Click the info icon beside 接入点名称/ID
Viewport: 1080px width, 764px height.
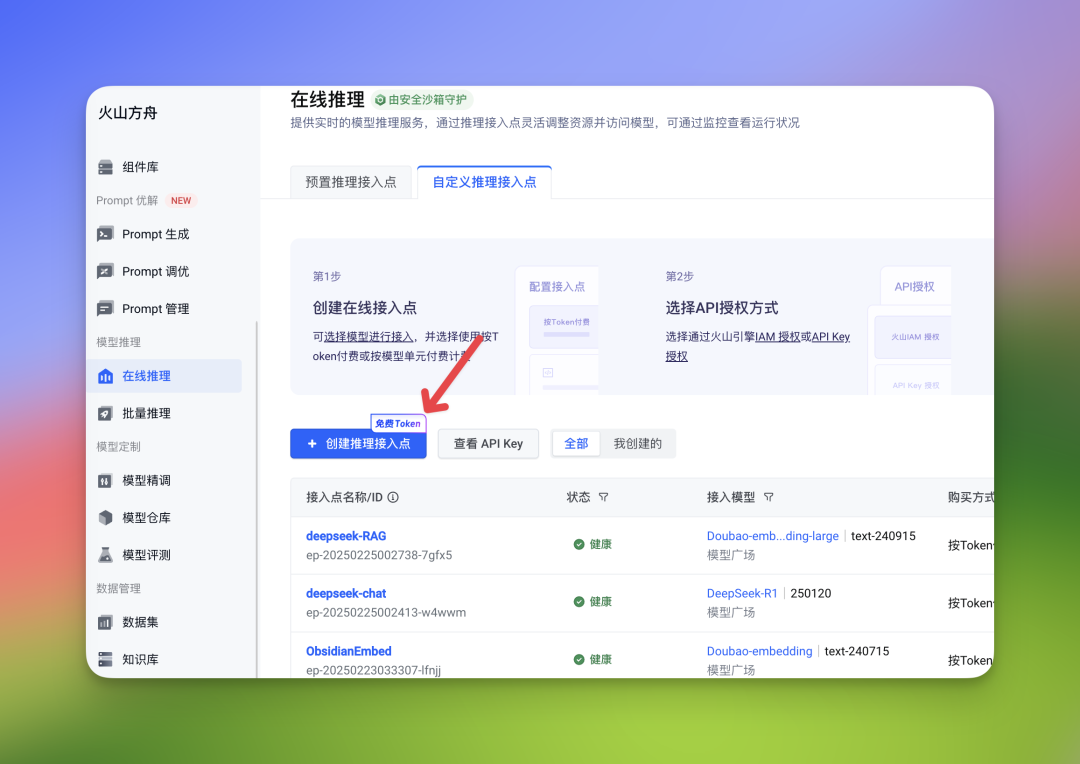(393, 497)
